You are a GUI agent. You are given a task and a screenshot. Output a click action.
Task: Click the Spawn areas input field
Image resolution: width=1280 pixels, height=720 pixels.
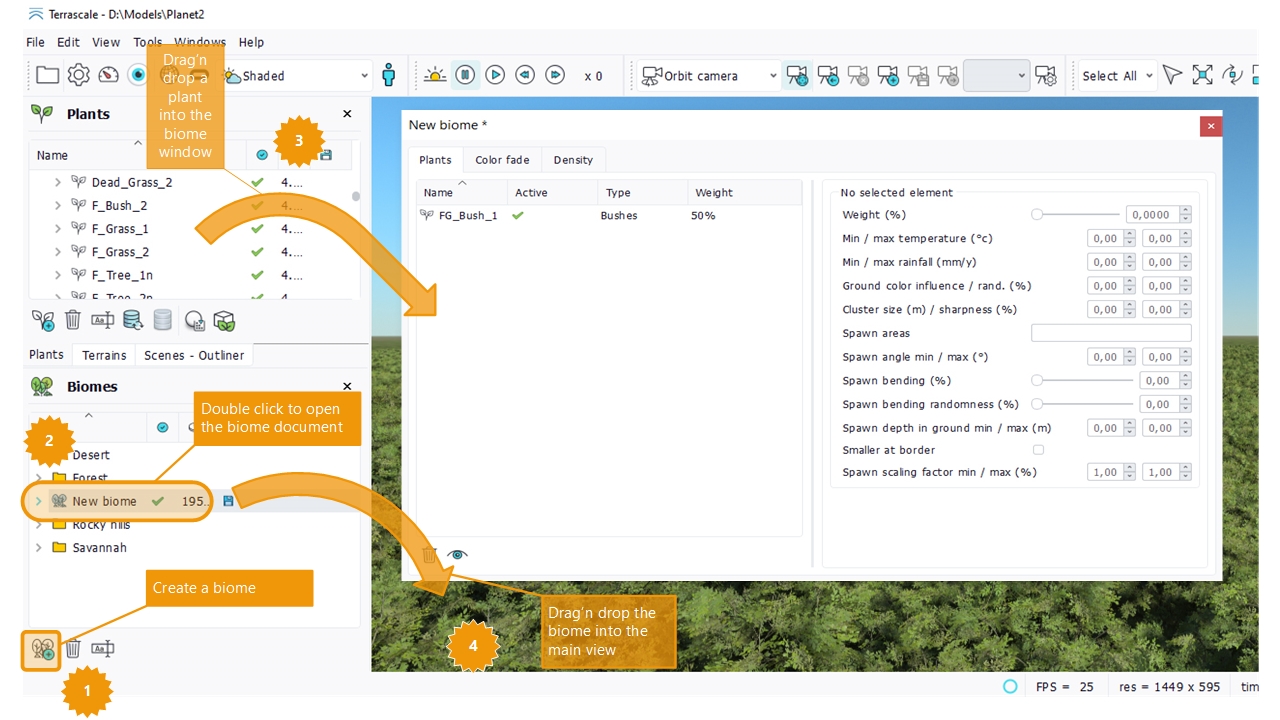click(1111, 333)
